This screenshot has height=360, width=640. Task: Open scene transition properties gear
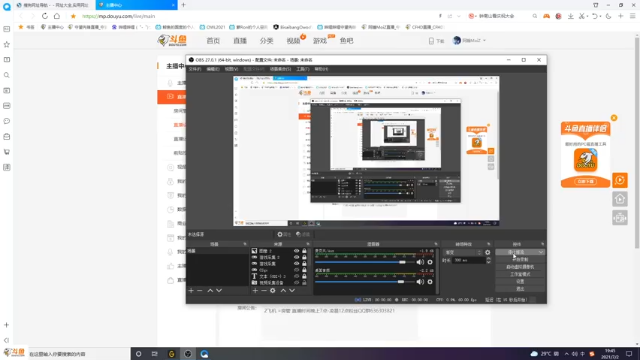pos(488,252)
